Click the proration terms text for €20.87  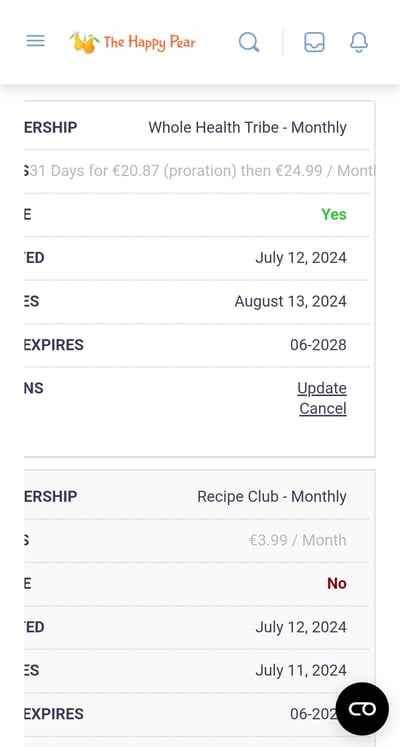click(202, 171)
